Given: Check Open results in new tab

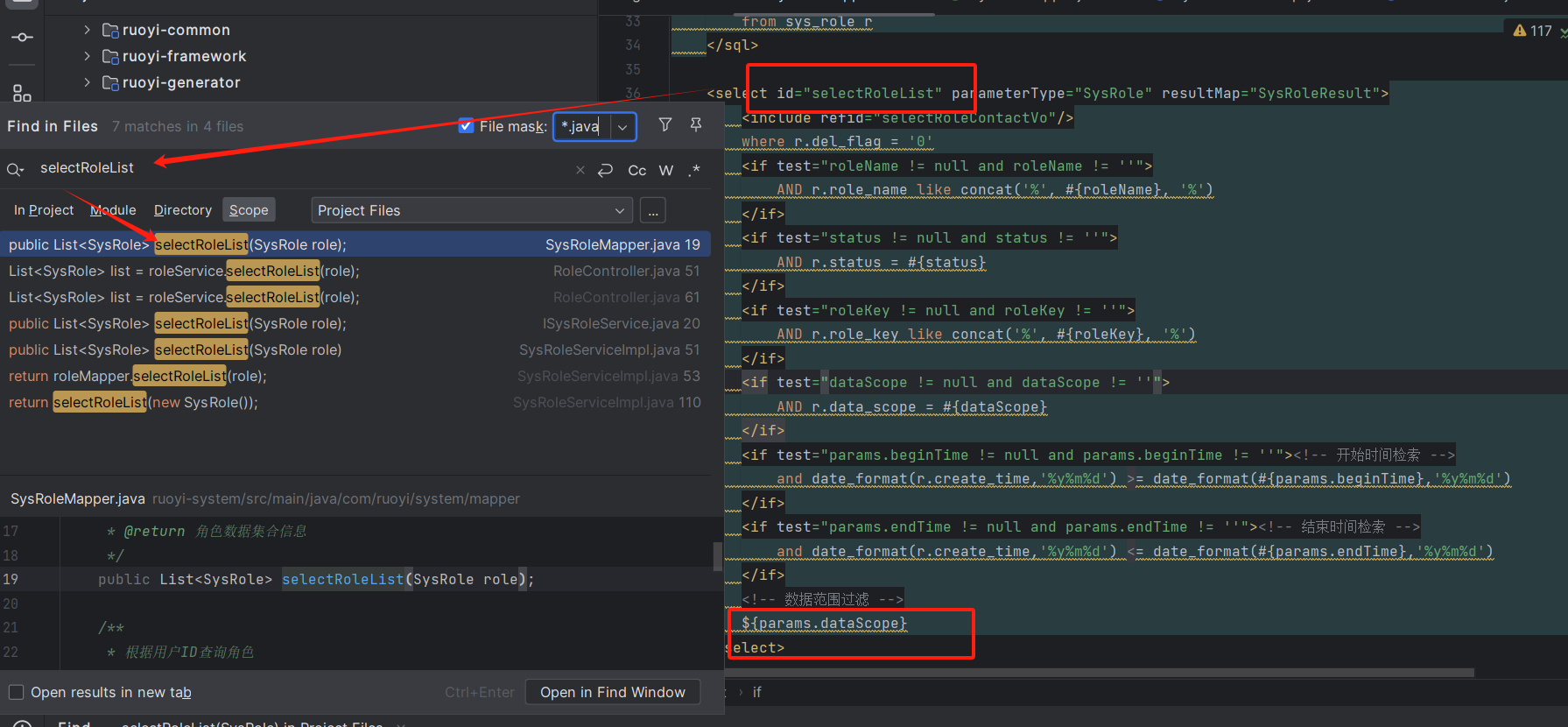Looking at the screenshot, I should click(x=16, y=692).
